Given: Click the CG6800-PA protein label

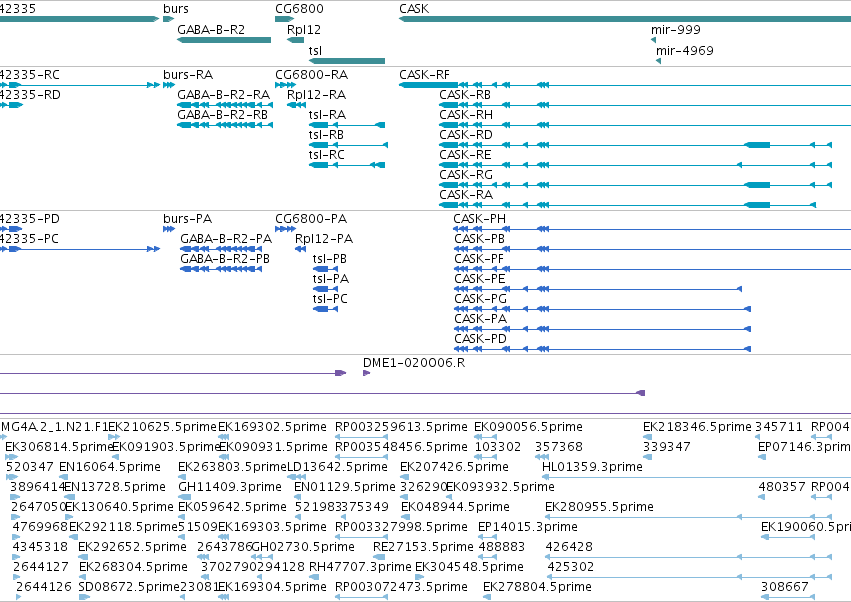Looking at the screenshot, I should coord(311,219).
